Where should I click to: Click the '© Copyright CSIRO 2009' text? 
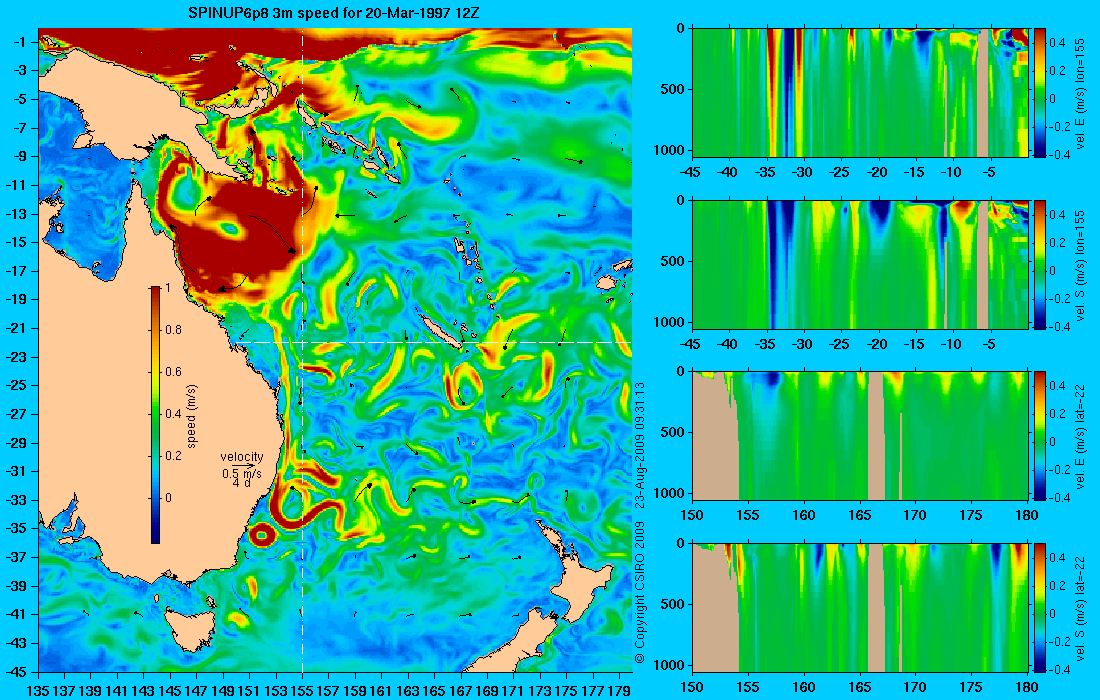click(639, 593)
